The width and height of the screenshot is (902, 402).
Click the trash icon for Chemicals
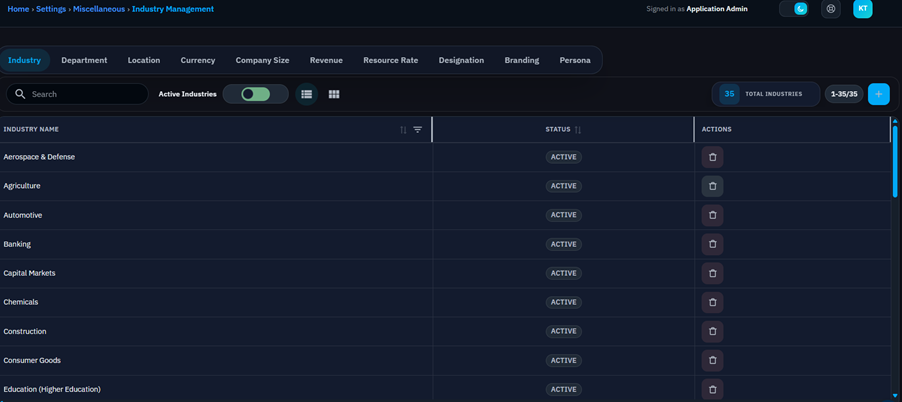point(712,302)
